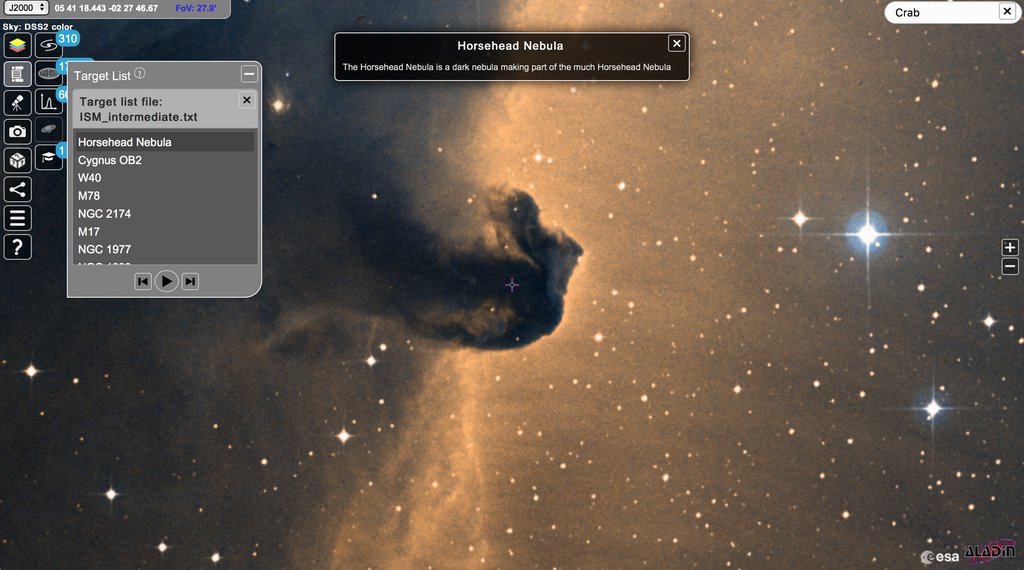Select NGC 1977 in target list
This screenshot has height=570, width=1024.
click(x=165, y=249)
